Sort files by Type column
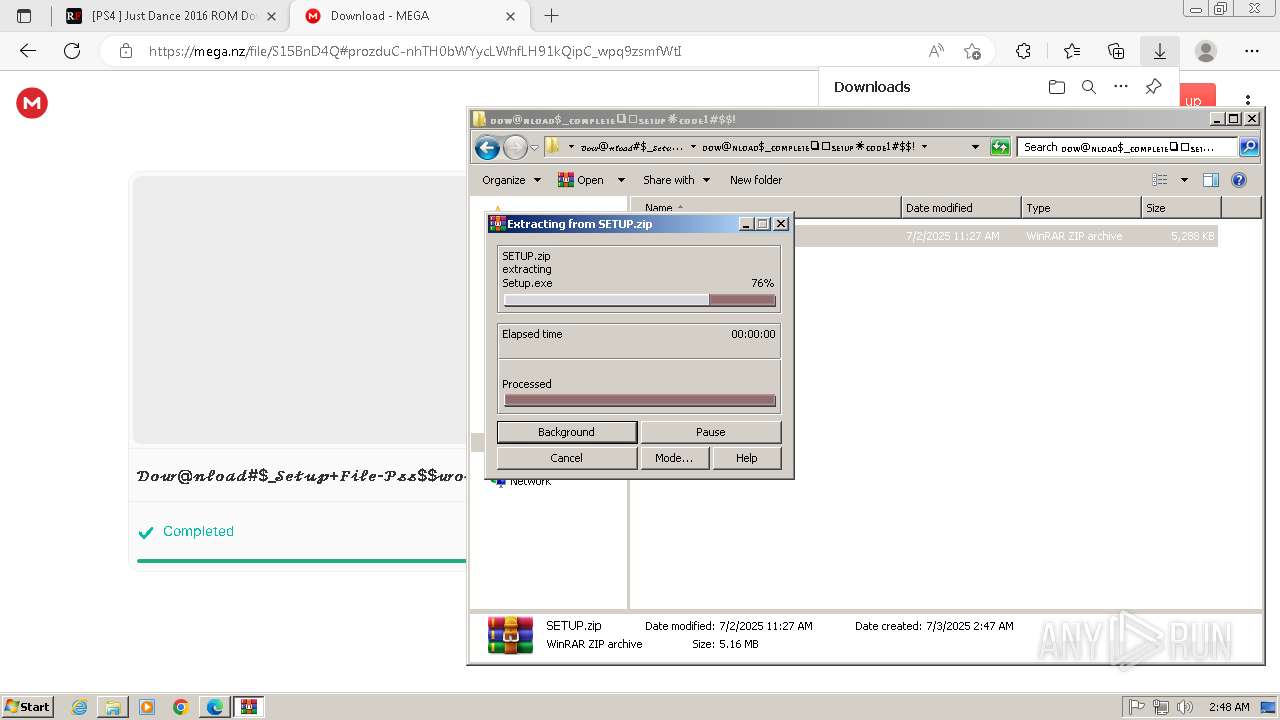The image size is (1280, 720). tap(1081, 208)
